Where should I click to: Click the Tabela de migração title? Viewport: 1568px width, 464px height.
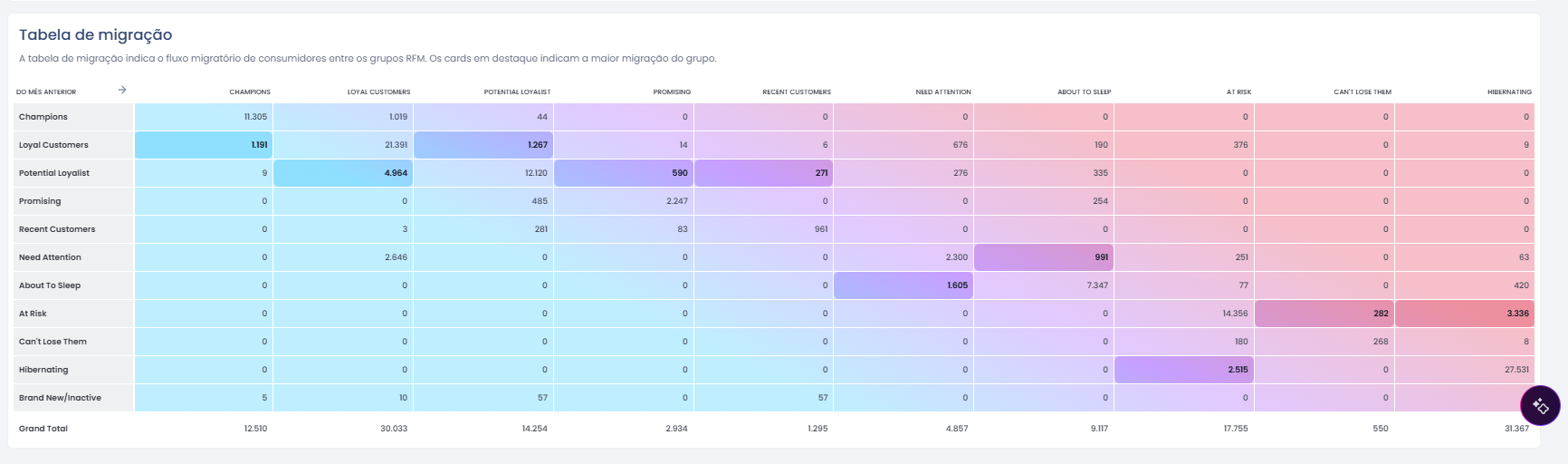[x=95, y=34]
